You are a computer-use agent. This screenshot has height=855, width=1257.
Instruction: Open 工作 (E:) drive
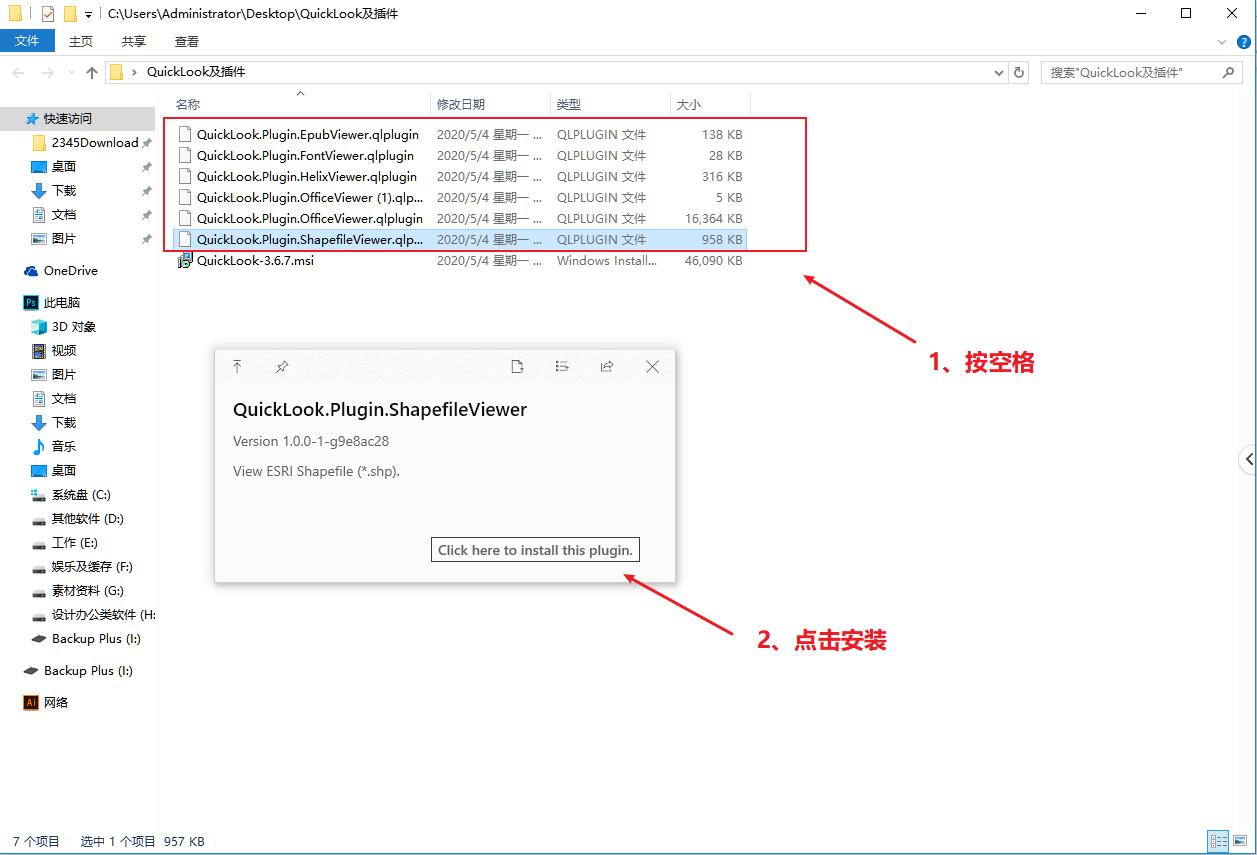pyautogui.click(x=75, y=542)
